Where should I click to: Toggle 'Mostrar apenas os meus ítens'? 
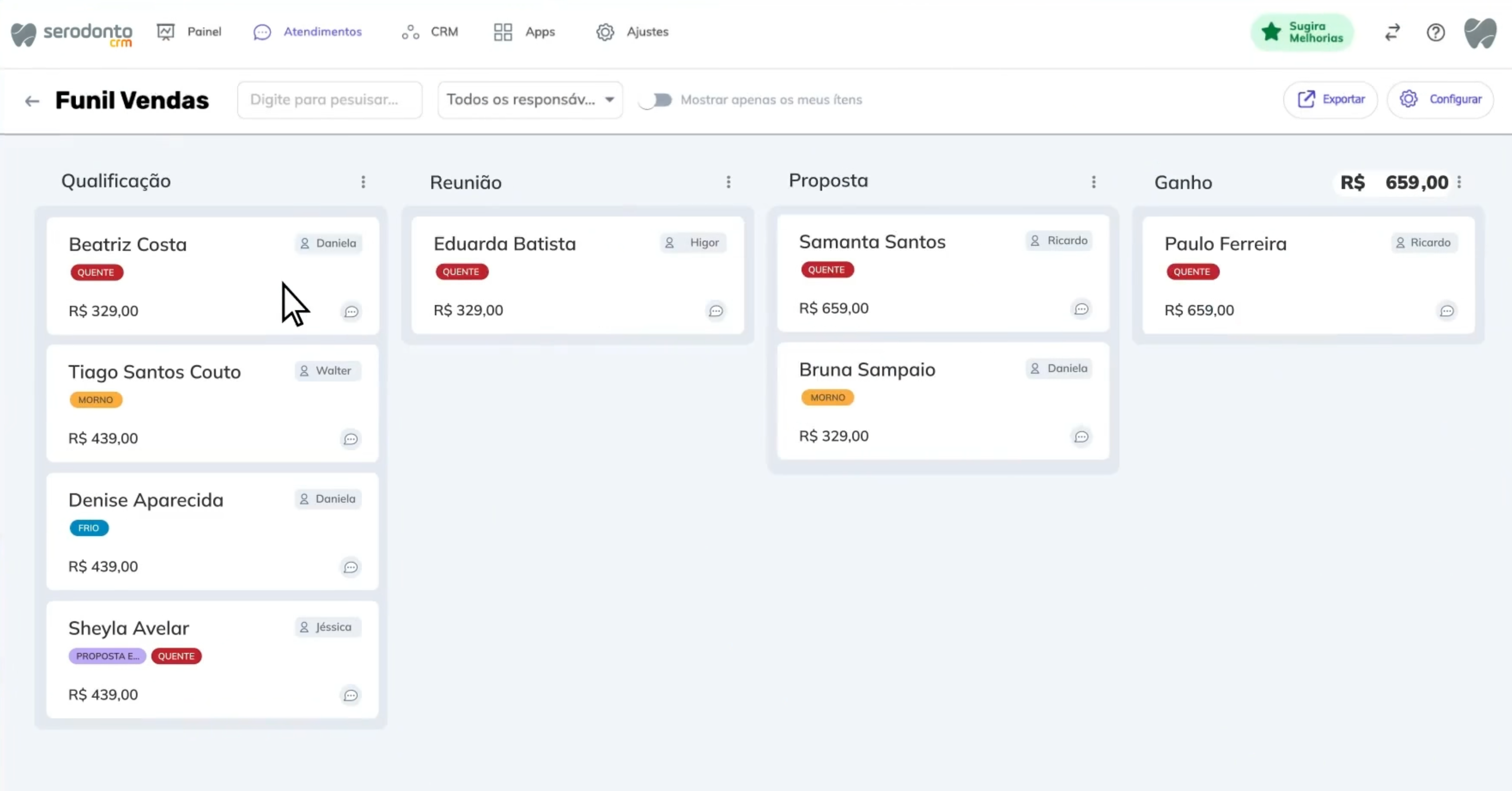click(656, 100)
